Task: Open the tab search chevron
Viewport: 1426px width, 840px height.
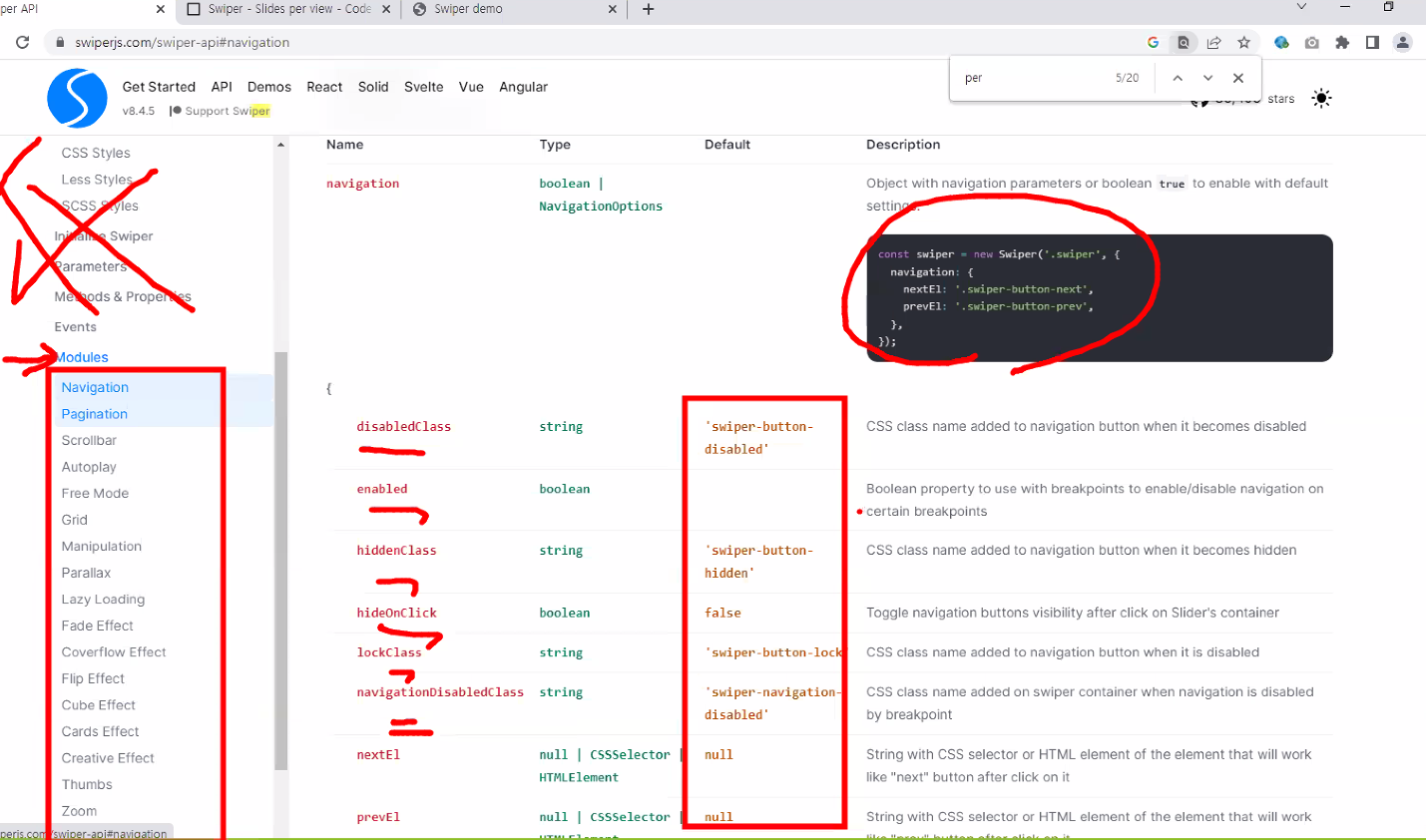Action: point(1301,7)
